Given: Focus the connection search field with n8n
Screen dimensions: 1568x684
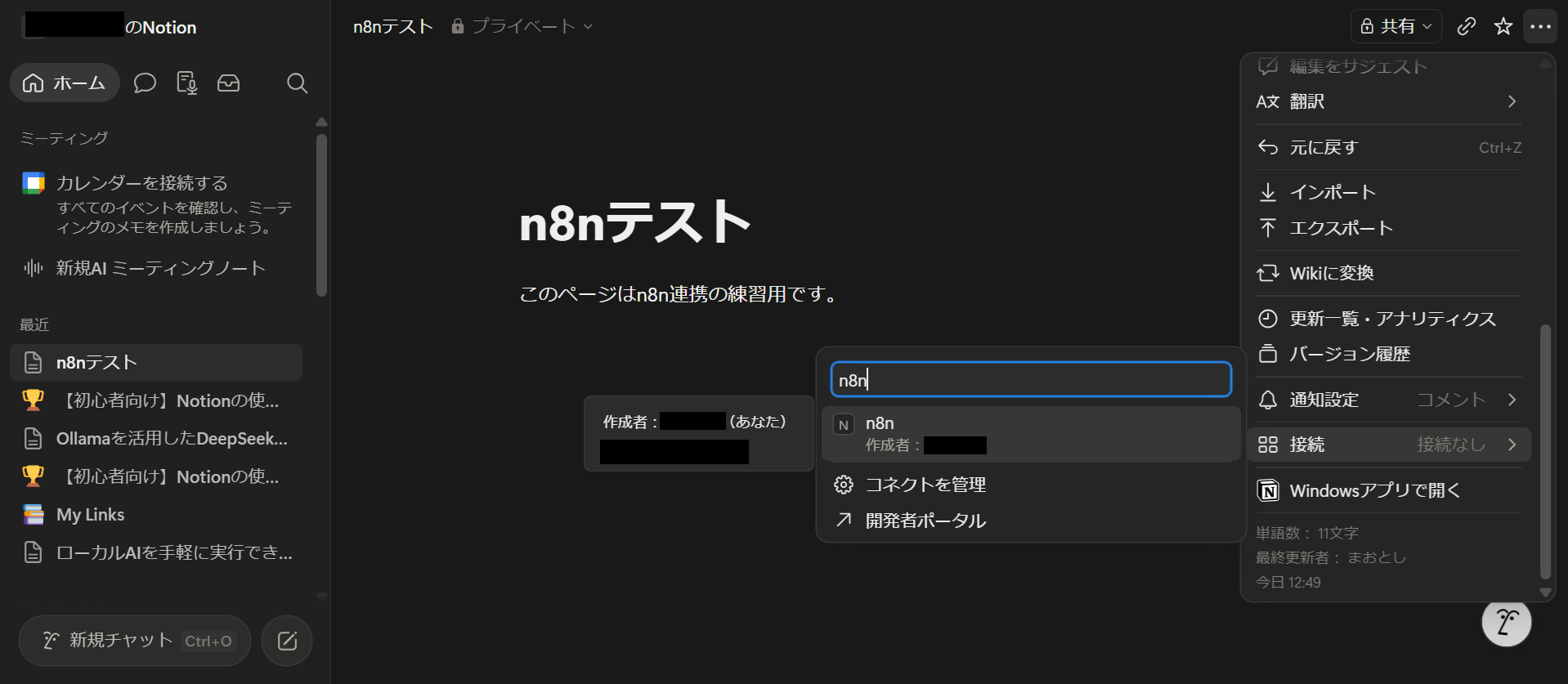Looking at the screenshot, I should [x=1031, y=380].
